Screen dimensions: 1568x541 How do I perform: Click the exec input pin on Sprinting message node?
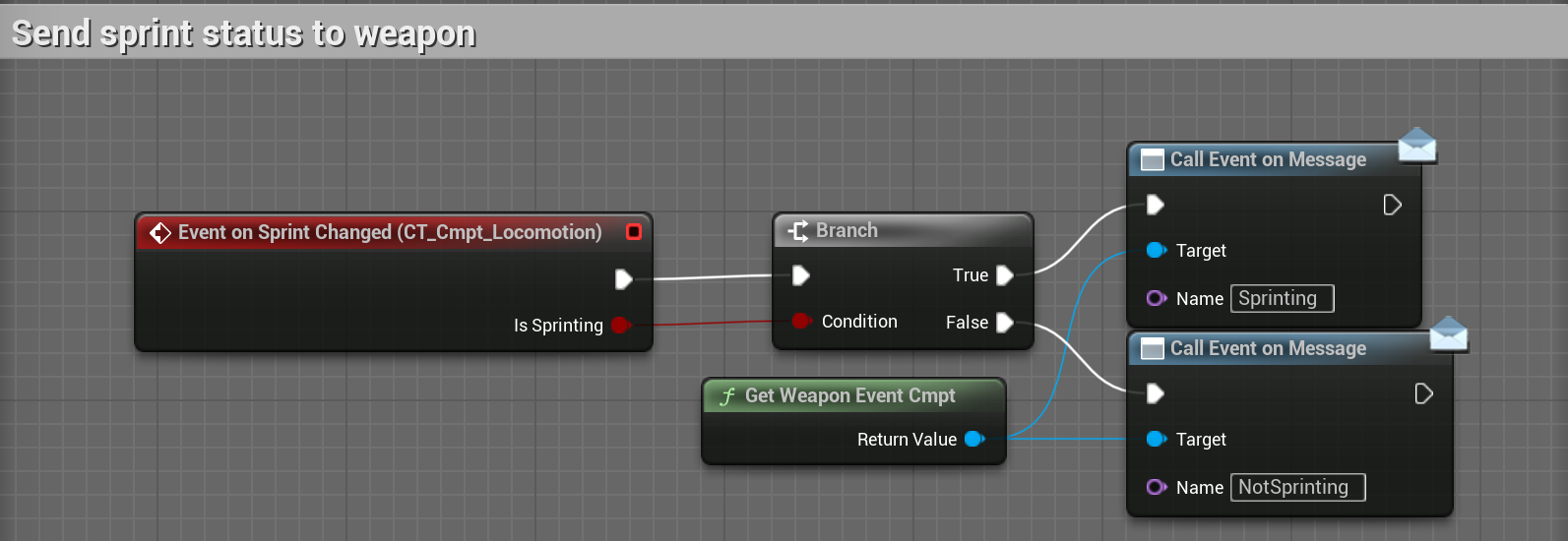(x=1156, y=205)
